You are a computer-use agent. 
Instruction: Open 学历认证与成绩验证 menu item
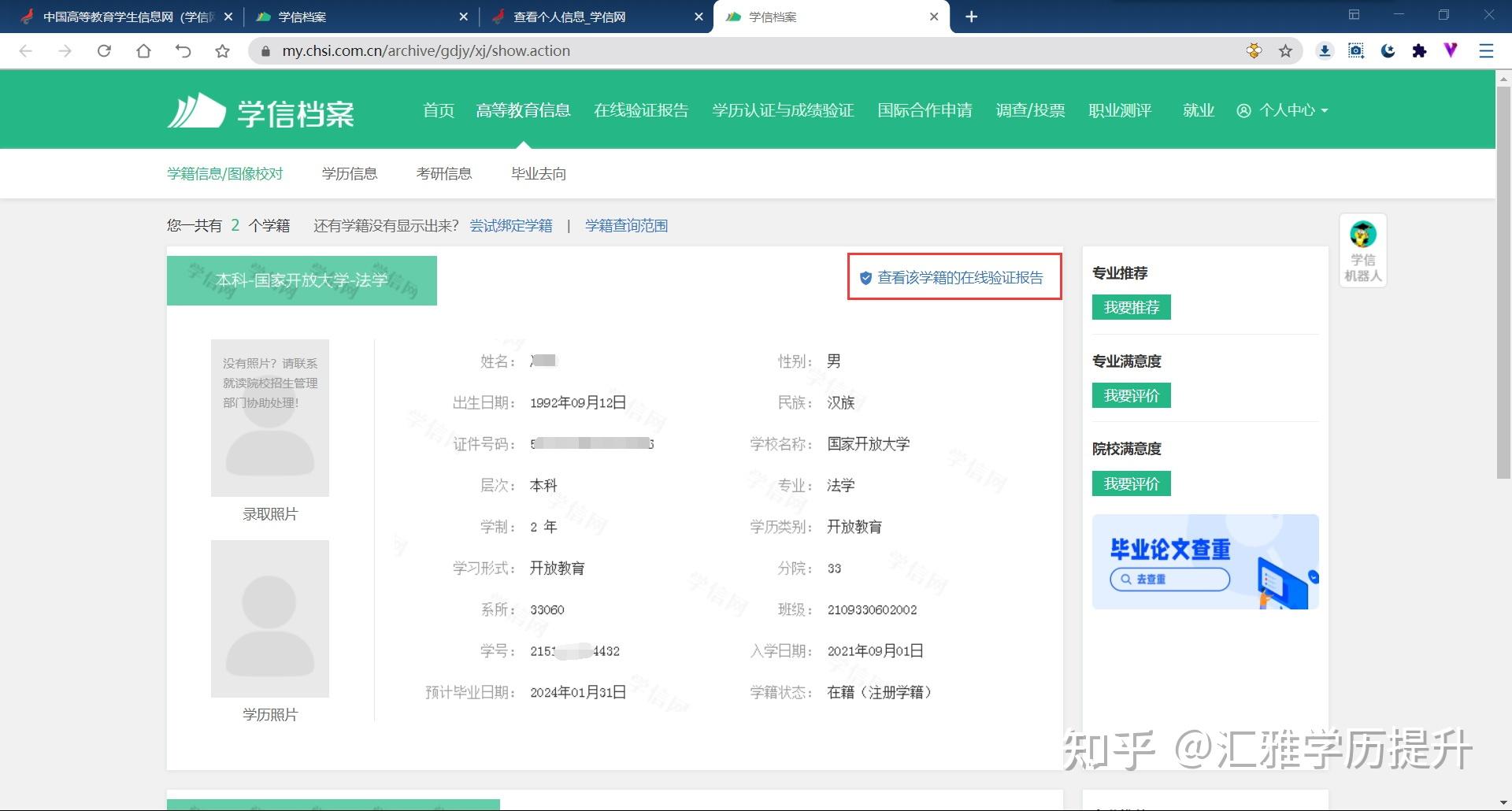coord(783,110)
